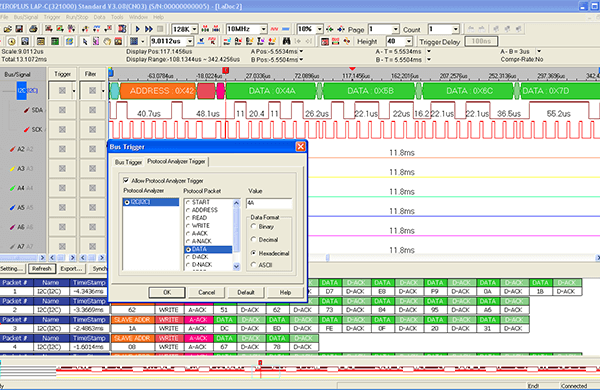
Task: Click the Trigger Delay 100ns field
Action: click(481, 41)
